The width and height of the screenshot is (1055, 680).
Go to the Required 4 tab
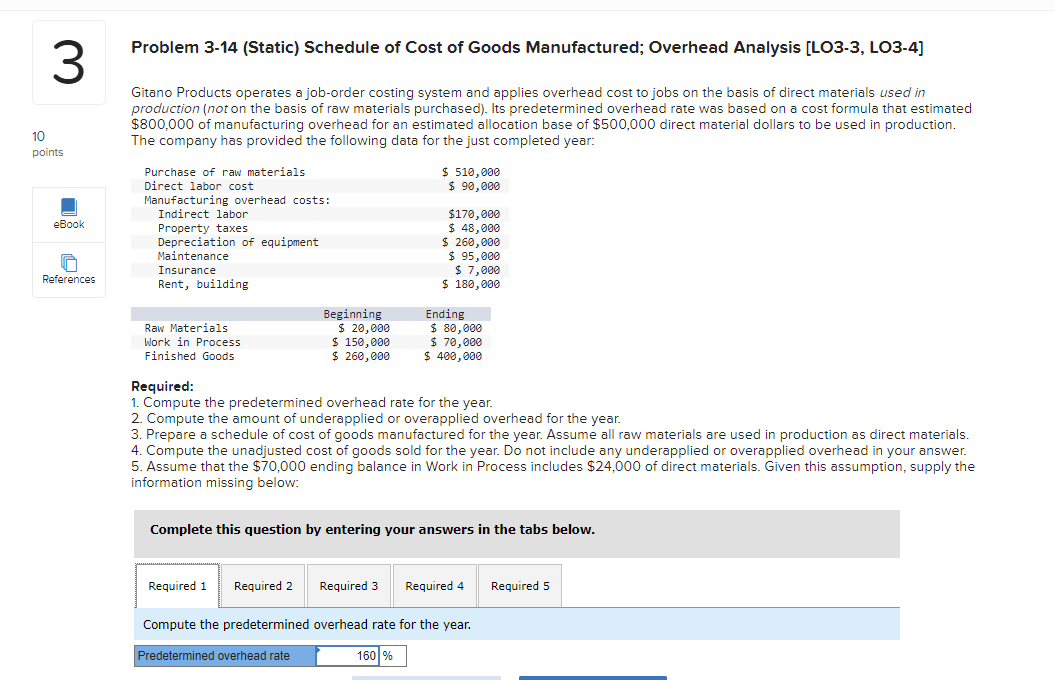[434, 585]
